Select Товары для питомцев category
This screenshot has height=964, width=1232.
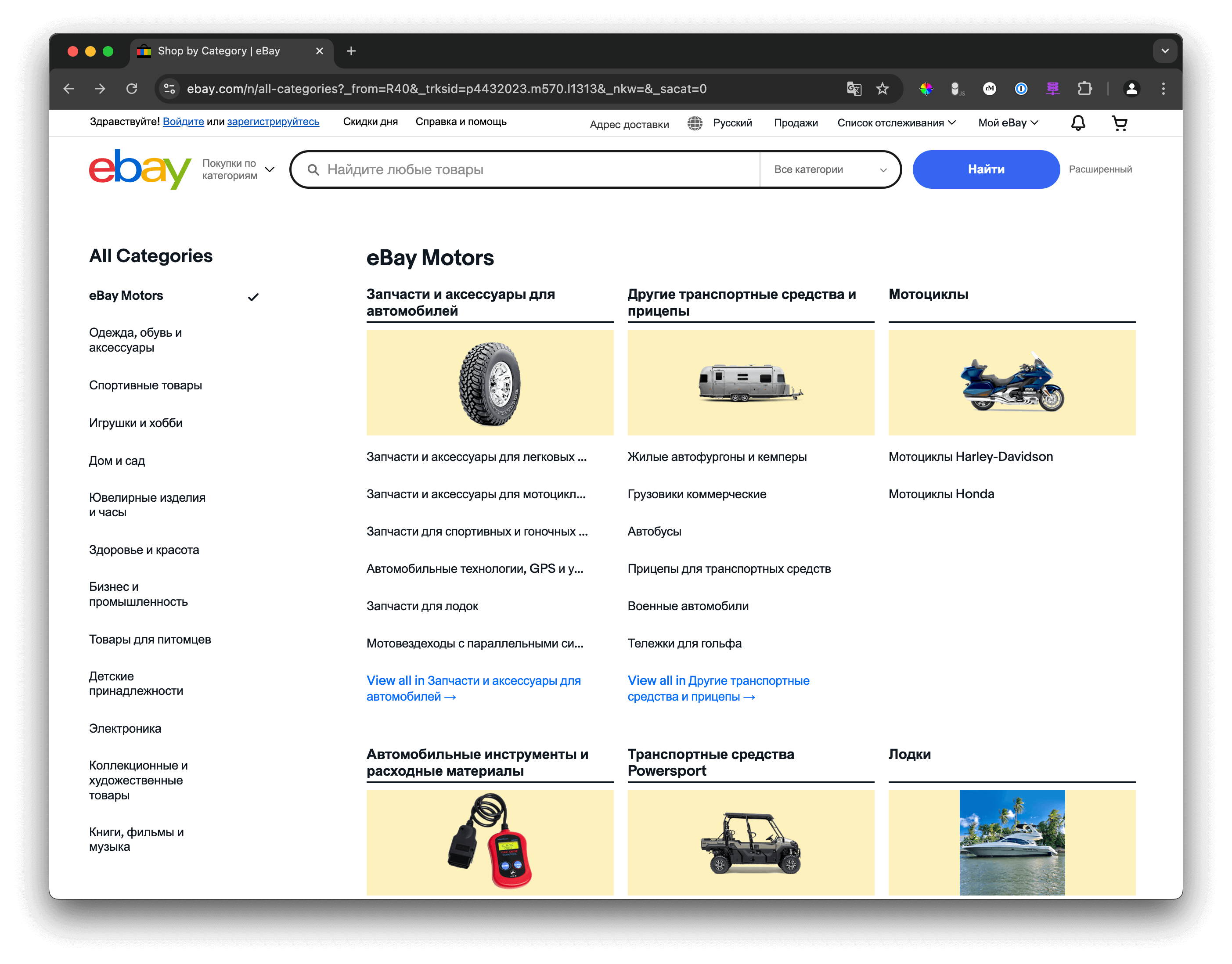[x=150, y=639]
